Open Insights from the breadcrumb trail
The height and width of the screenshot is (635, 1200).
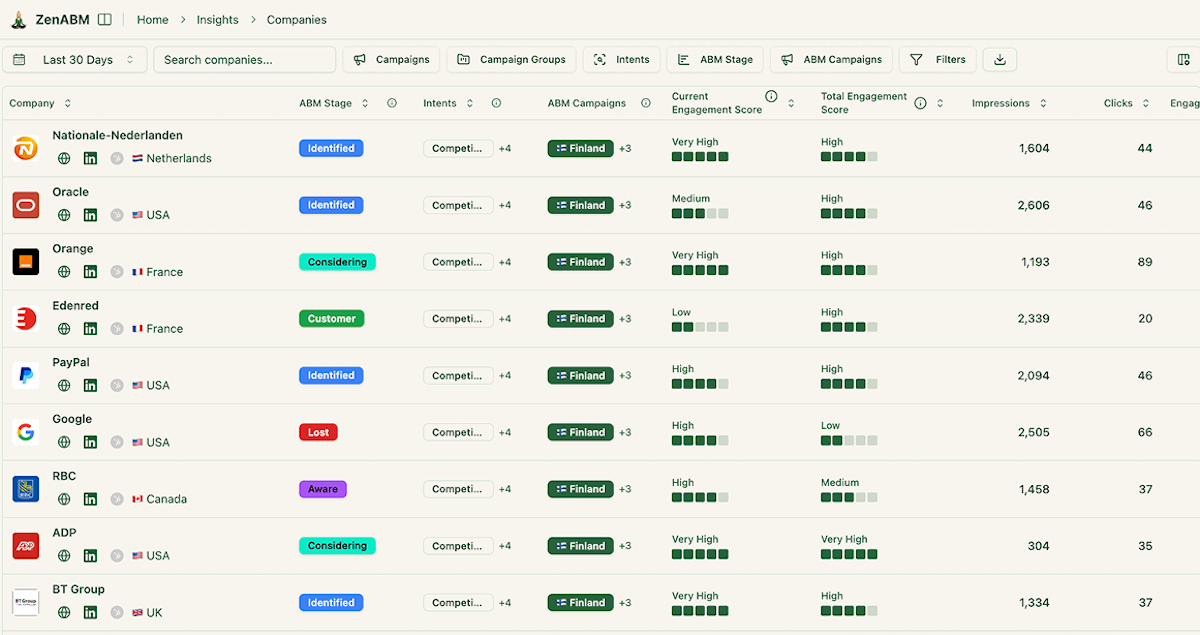(217, 19)
